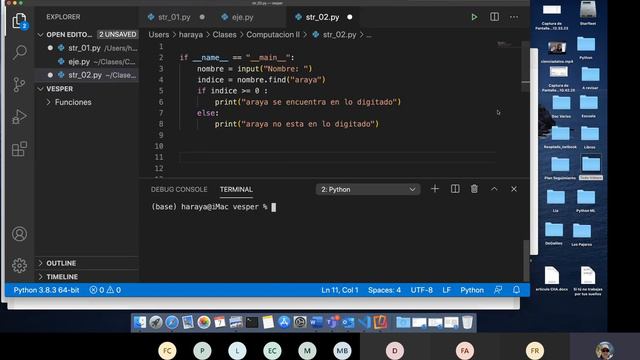Image resolution: width=640 pixels, height=360 pixels.
Task: Open Terminal app from the Dock
Action: point(252,322)
